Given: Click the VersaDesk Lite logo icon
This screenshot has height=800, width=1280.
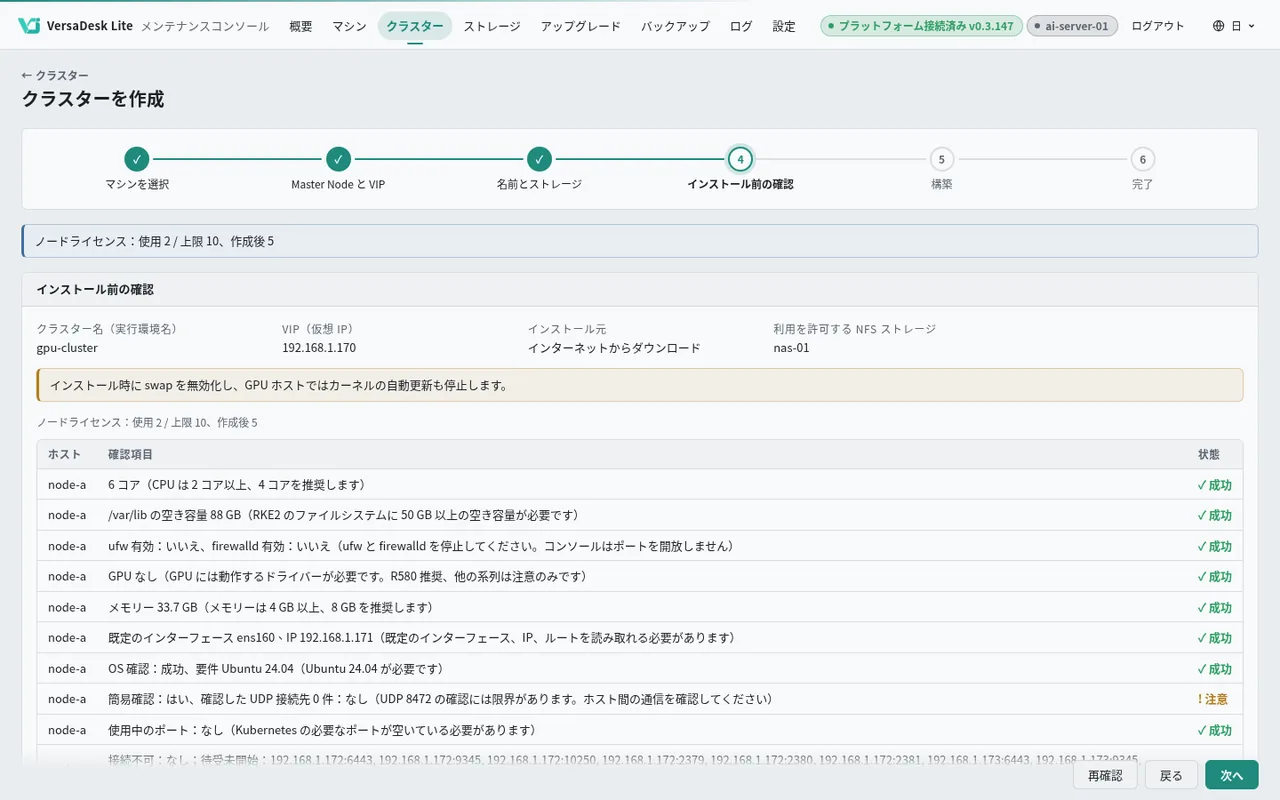Looking at the screenshot, I should 29,26.
